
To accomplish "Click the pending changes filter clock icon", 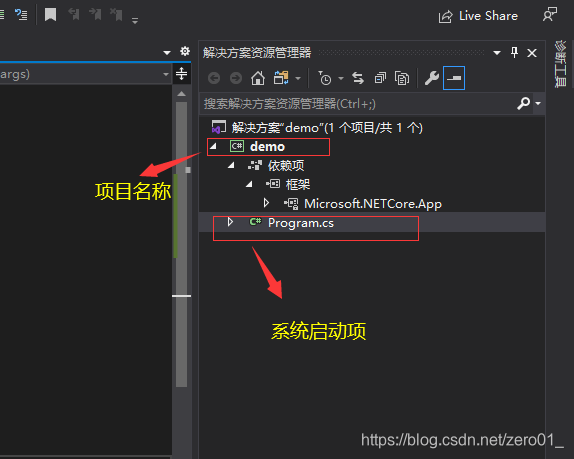I will pos(324,78).
